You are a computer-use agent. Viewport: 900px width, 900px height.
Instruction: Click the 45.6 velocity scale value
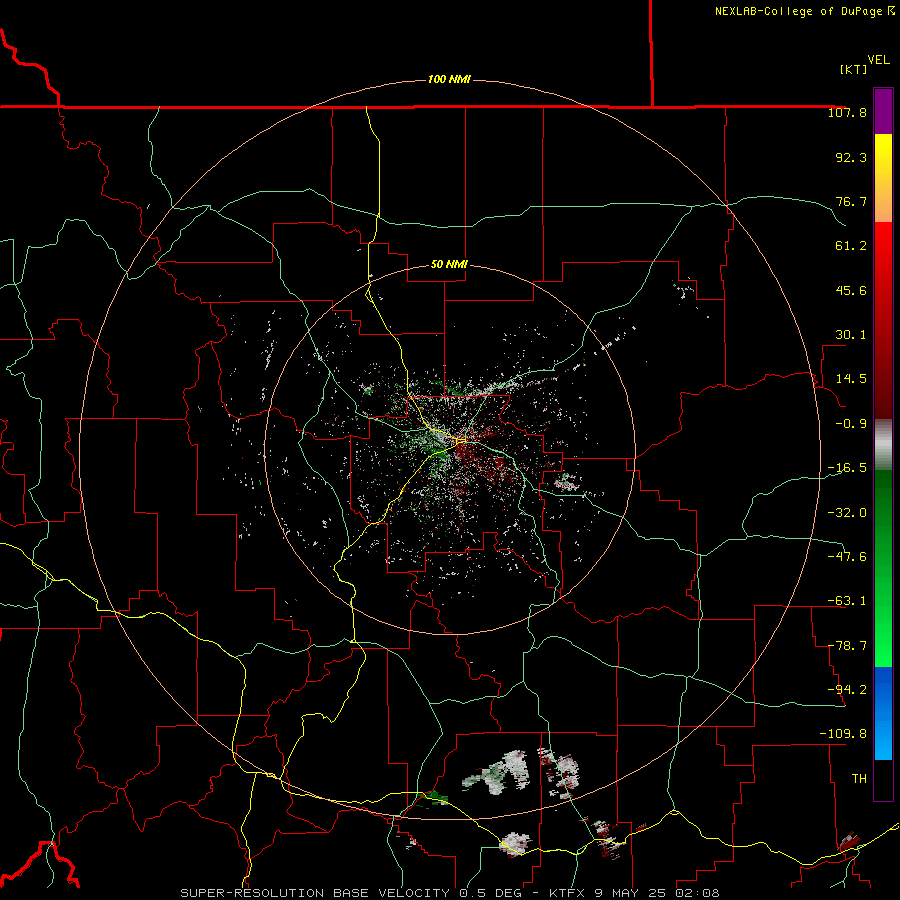point(851,290)
